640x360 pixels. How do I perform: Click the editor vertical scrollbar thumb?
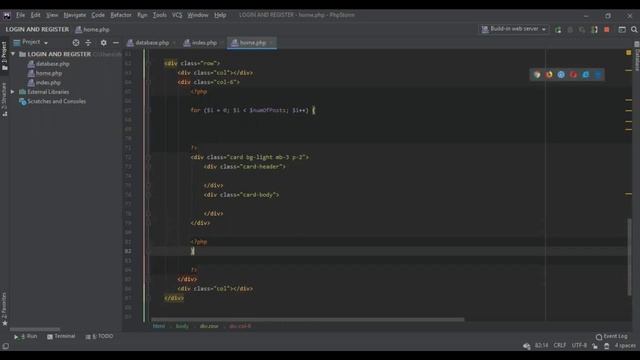[x=629, y=257]
